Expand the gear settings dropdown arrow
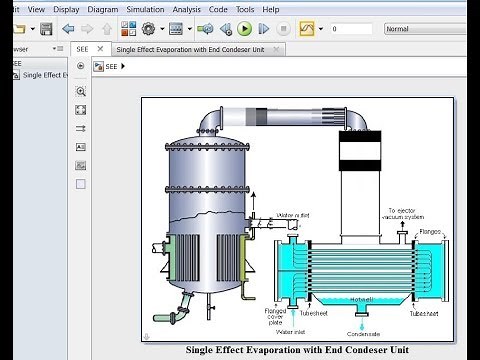 click(x=162, y=29)
